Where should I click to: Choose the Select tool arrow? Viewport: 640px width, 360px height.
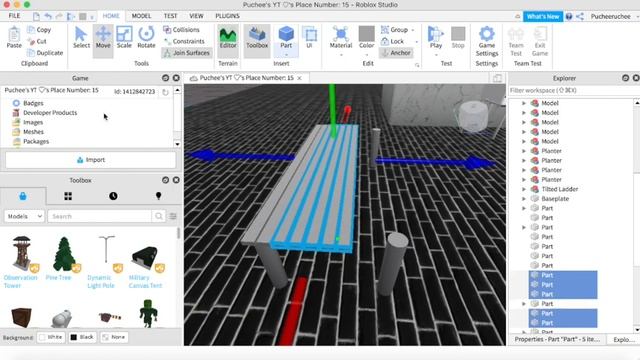(x=81, y=37)
